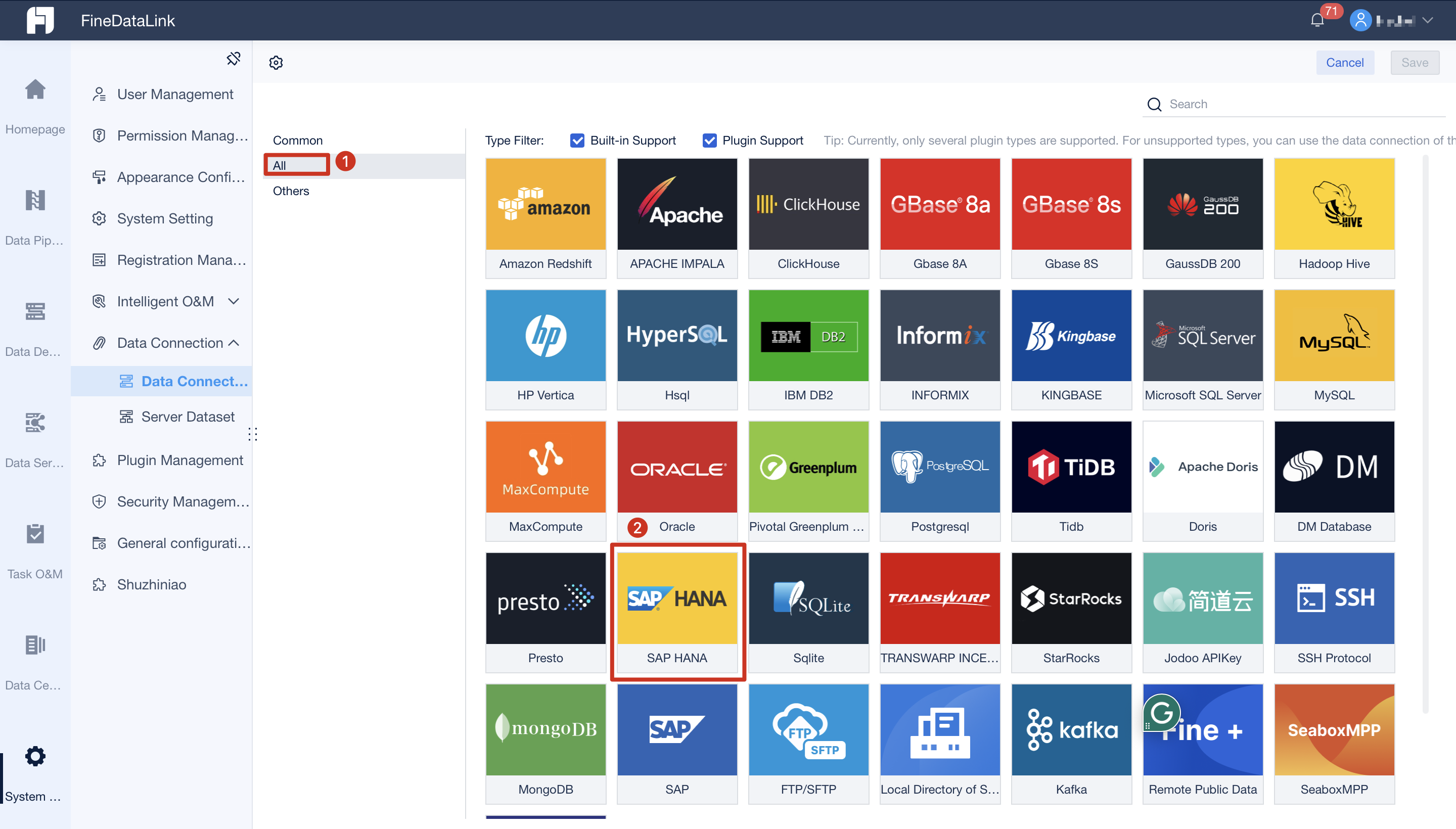The height and width of the screenshot is (829, 1456).
Task: Click the gear icon beside Cancel bar
Action: point(276,63)
